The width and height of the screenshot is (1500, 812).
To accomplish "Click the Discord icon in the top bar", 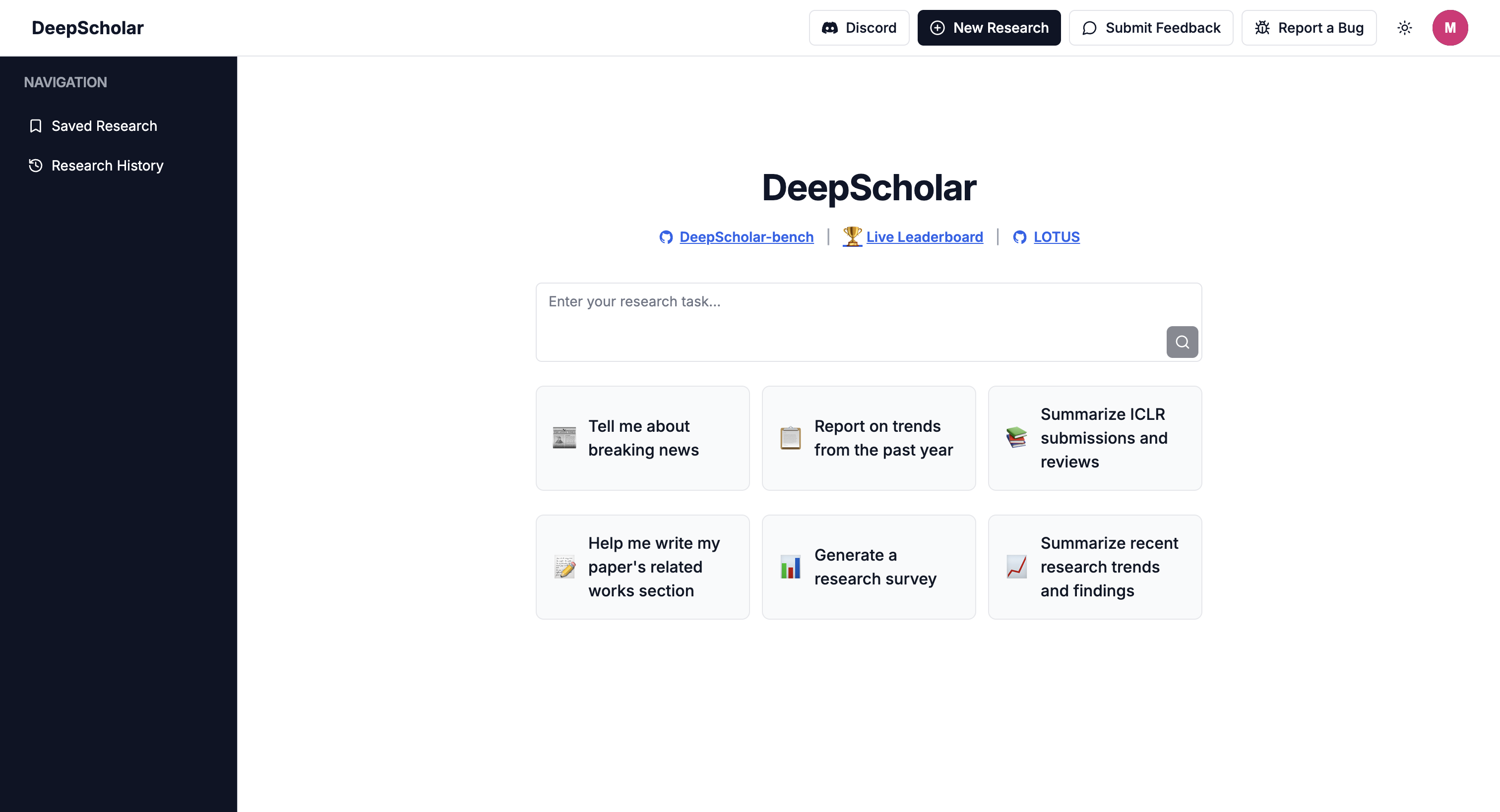I will [x=830, y=27].
